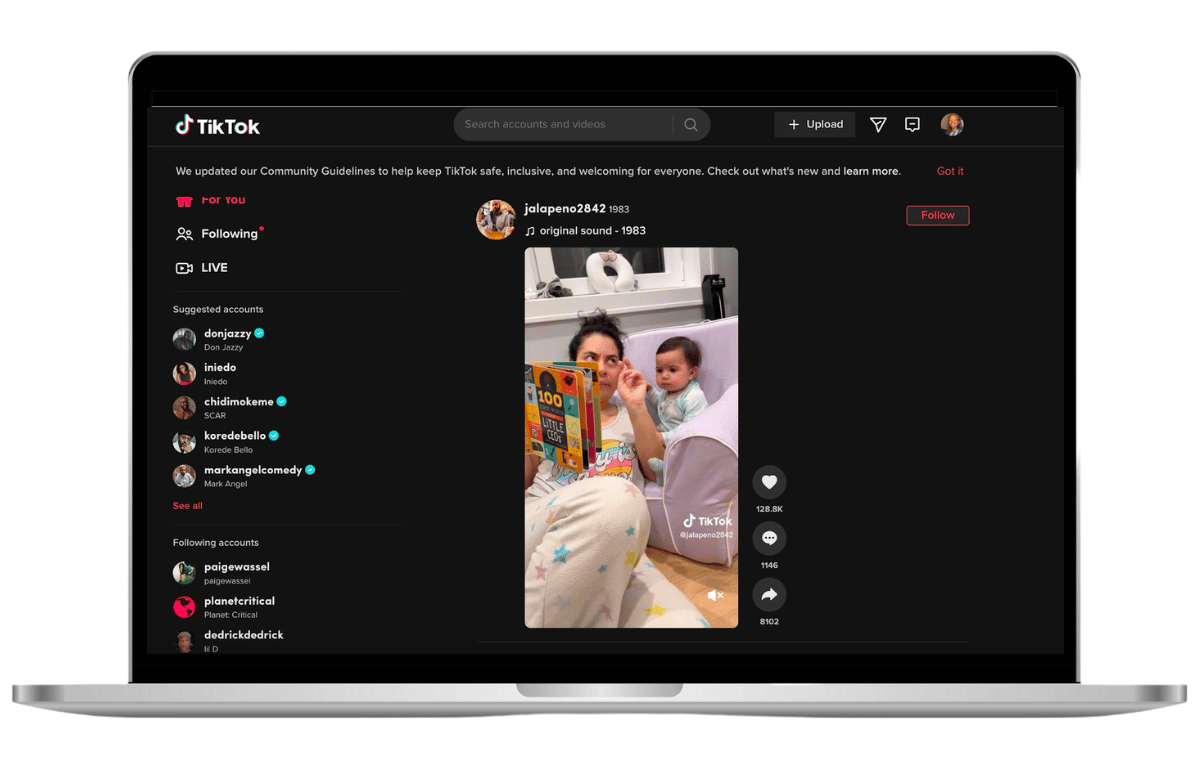Open the planetcritical account name
The image size is (1200, 768).
(239, 600)
